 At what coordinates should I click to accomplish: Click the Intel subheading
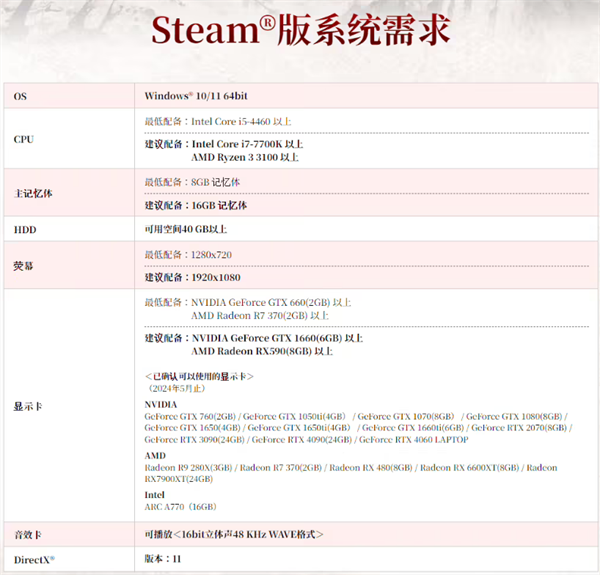[155, 495]
